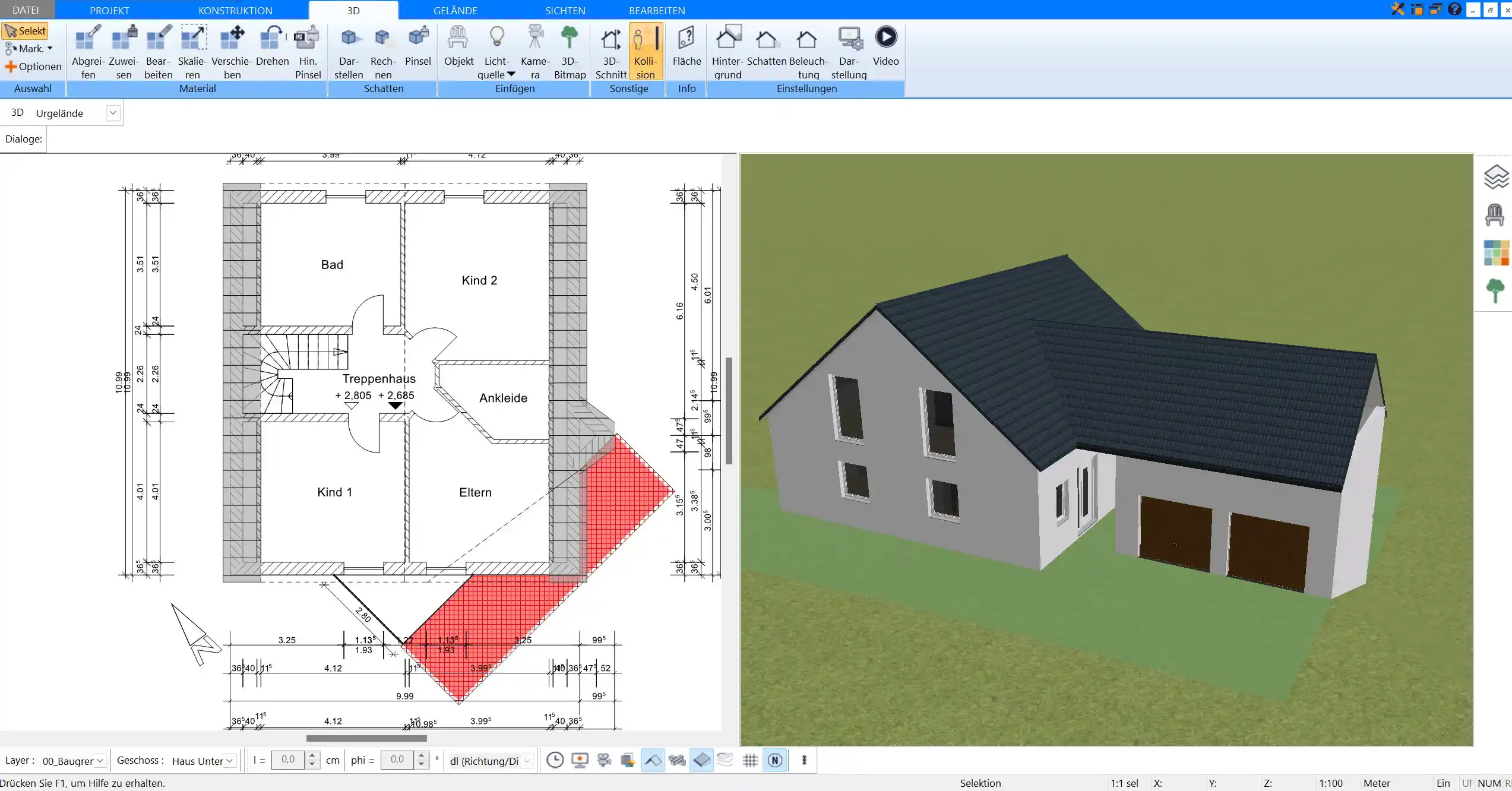Viewport: 1512px width, 791px height.
Task: Click the Darstellen shadow display icon
Action: pos(349,52)
